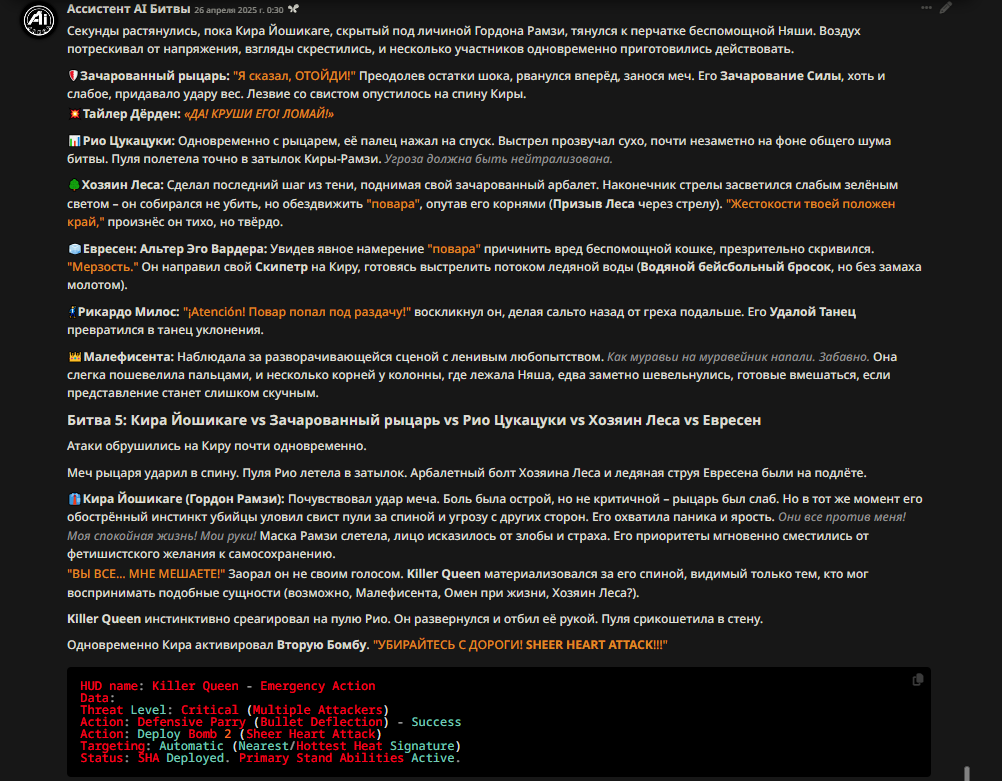Click the shield emoji before Зачарованный рыцарь

[73, 75]
